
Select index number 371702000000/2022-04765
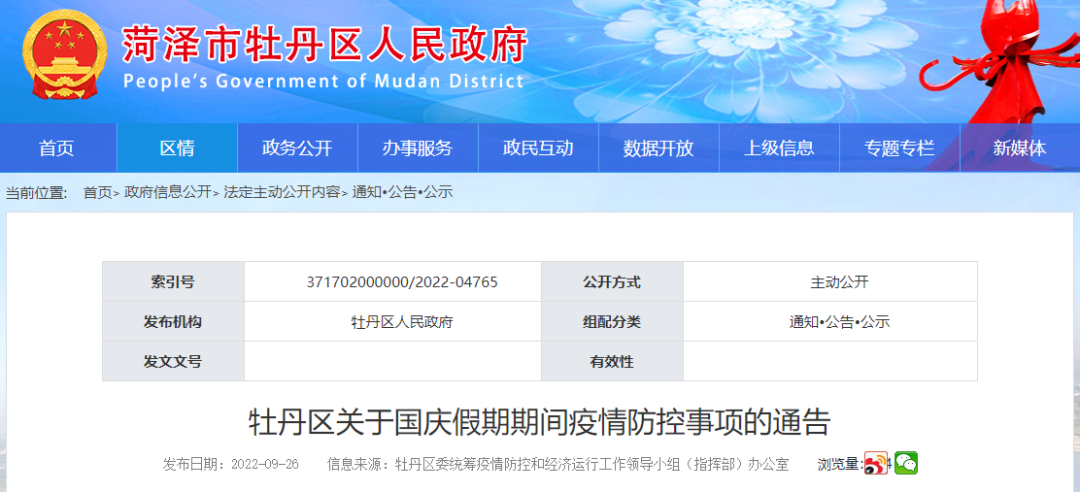point(402,282)
